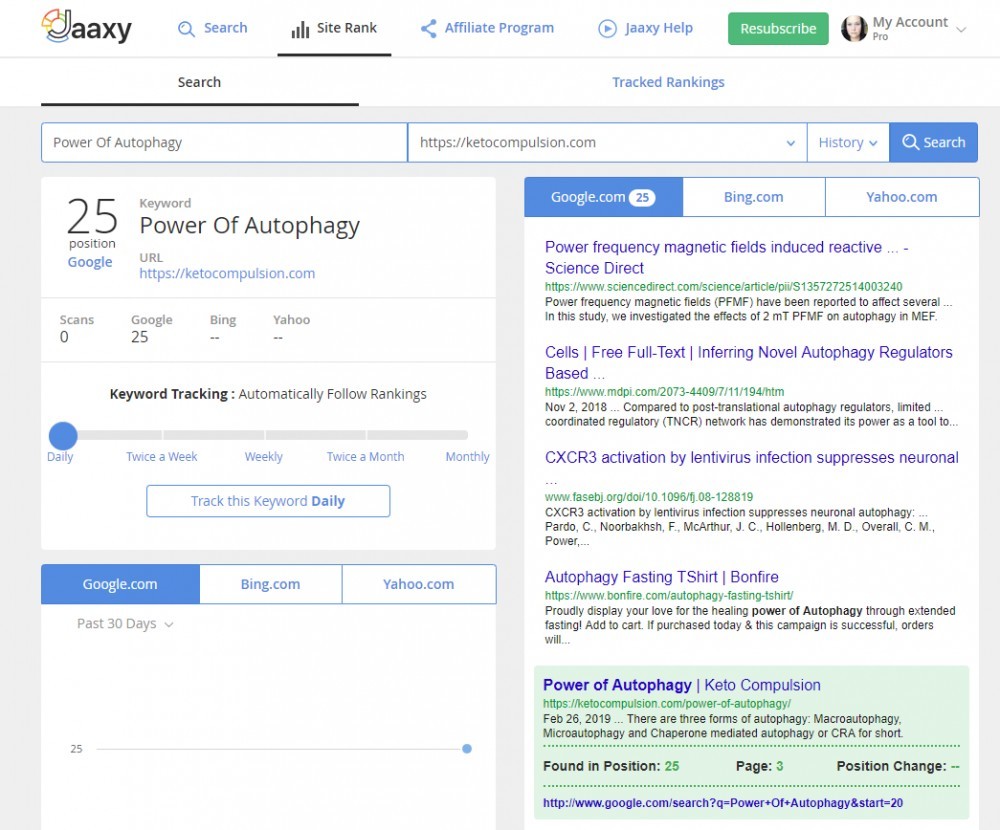Click the Page: 3 text
This screenshot has height=830, width=1000.
(760, 766)
